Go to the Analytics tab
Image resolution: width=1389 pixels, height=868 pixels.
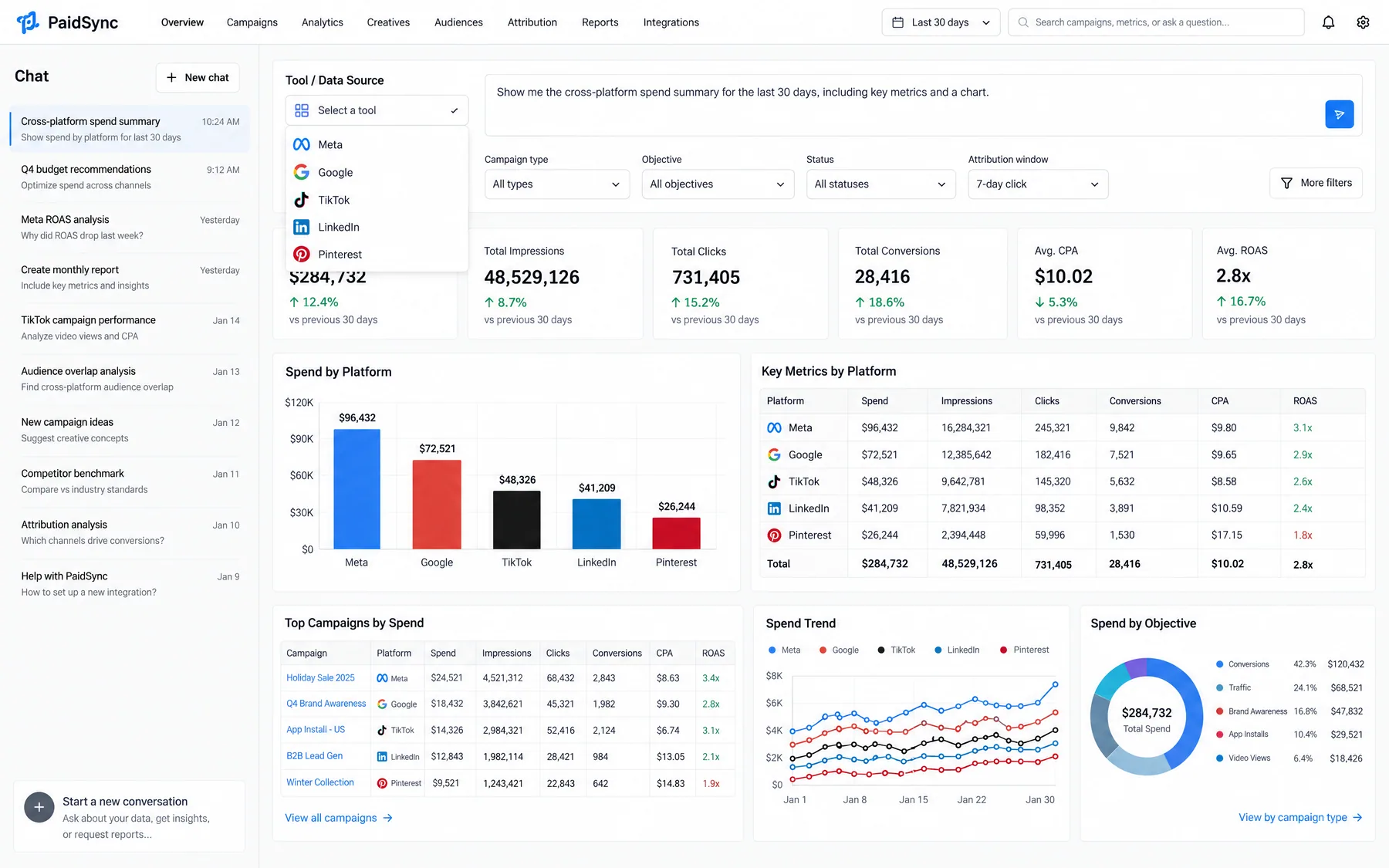tap(323, 22)
